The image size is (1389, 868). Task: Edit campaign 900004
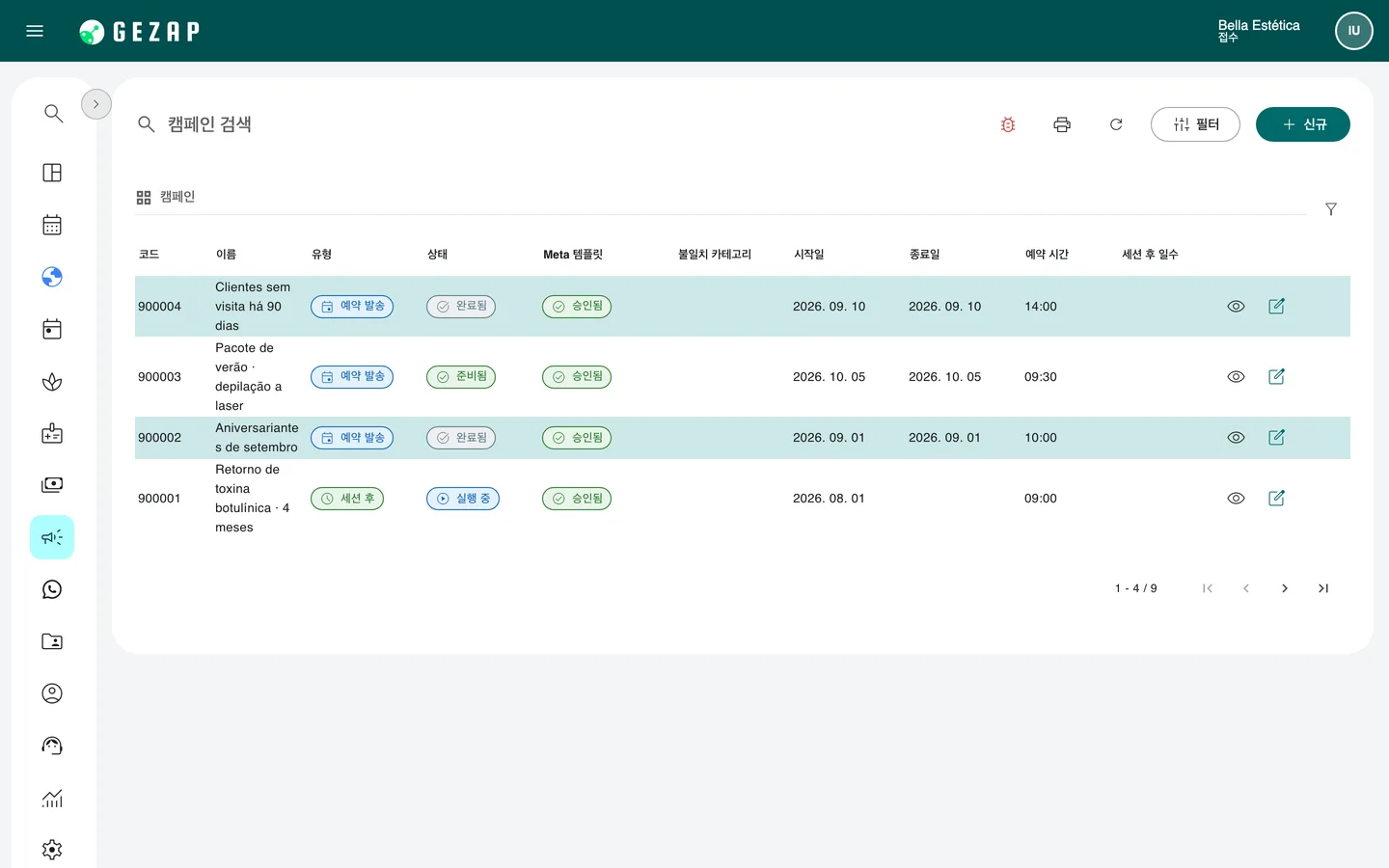click(x=1276, y=306)
